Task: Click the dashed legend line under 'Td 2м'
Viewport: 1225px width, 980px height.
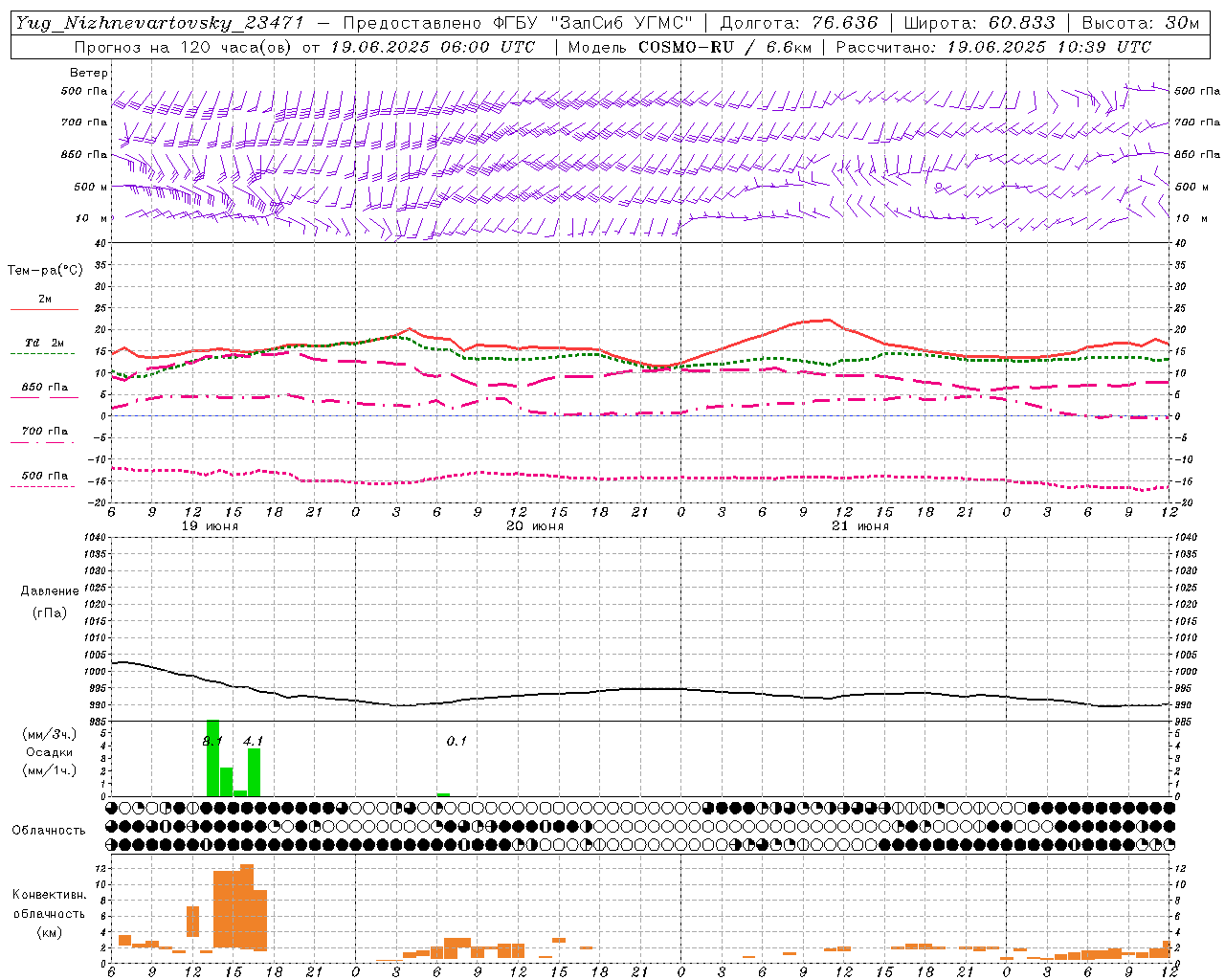Action: (x=42, y=354)
